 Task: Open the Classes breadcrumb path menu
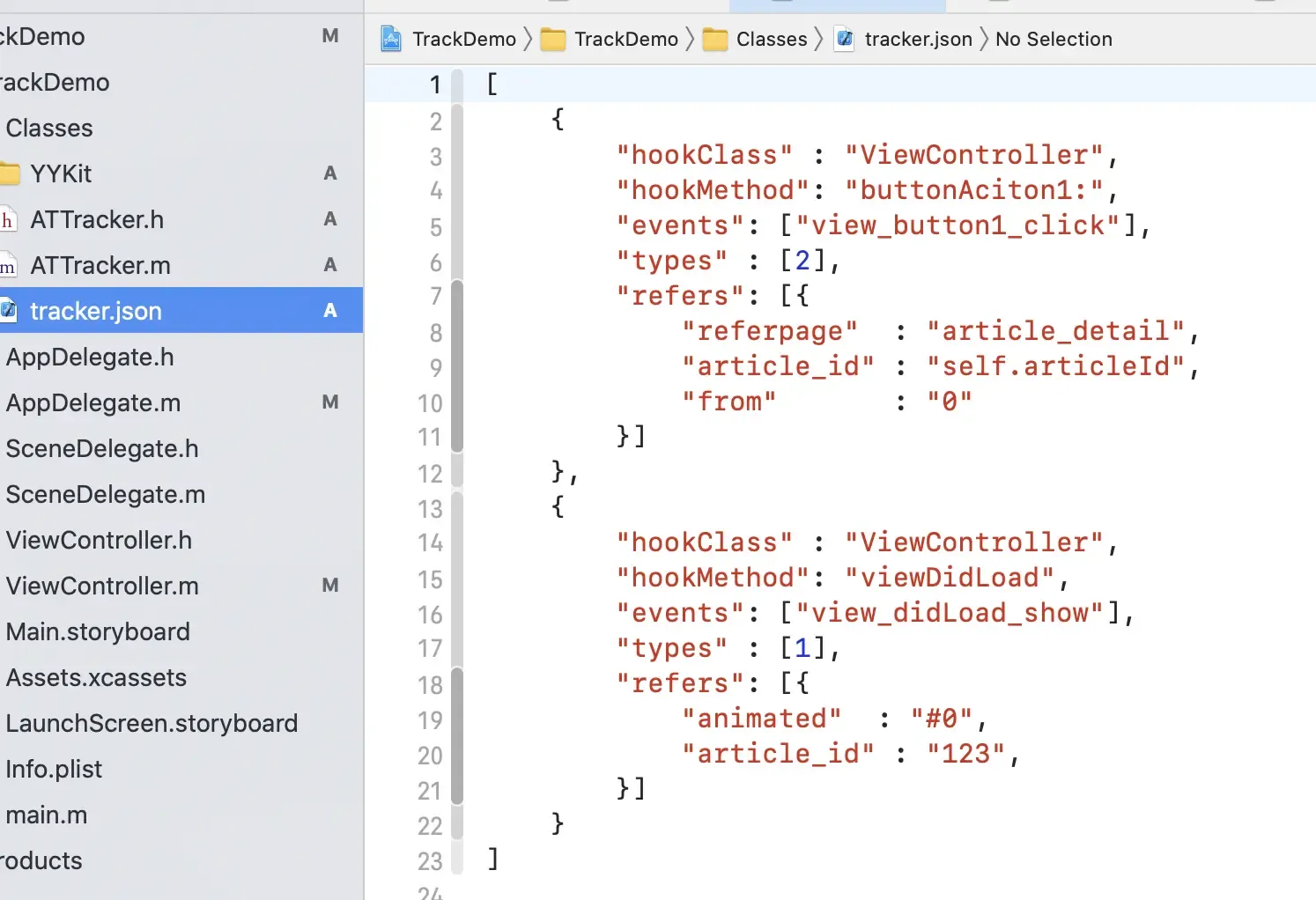pyautogui.click(x=772, y=39)
